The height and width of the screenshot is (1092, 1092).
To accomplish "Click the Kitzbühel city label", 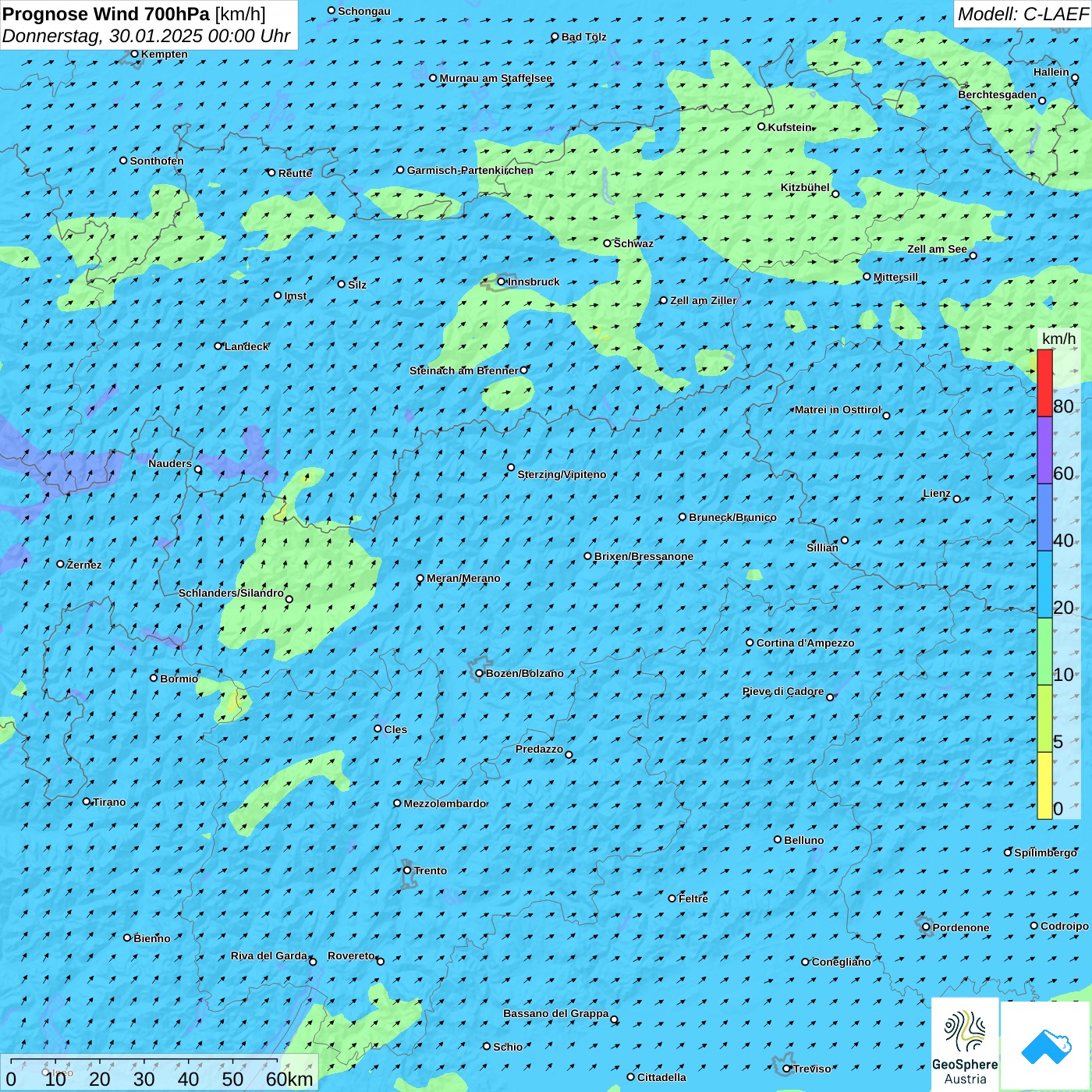I will 805,187.
